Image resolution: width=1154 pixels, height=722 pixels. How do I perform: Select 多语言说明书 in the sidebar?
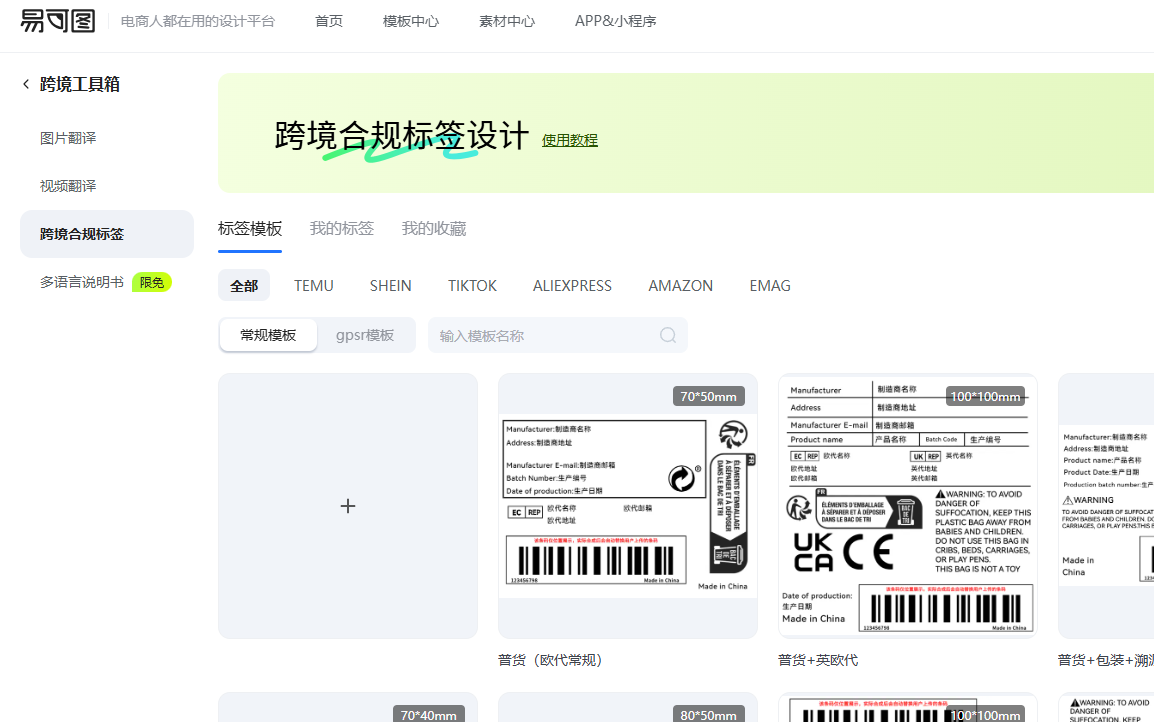82,282
